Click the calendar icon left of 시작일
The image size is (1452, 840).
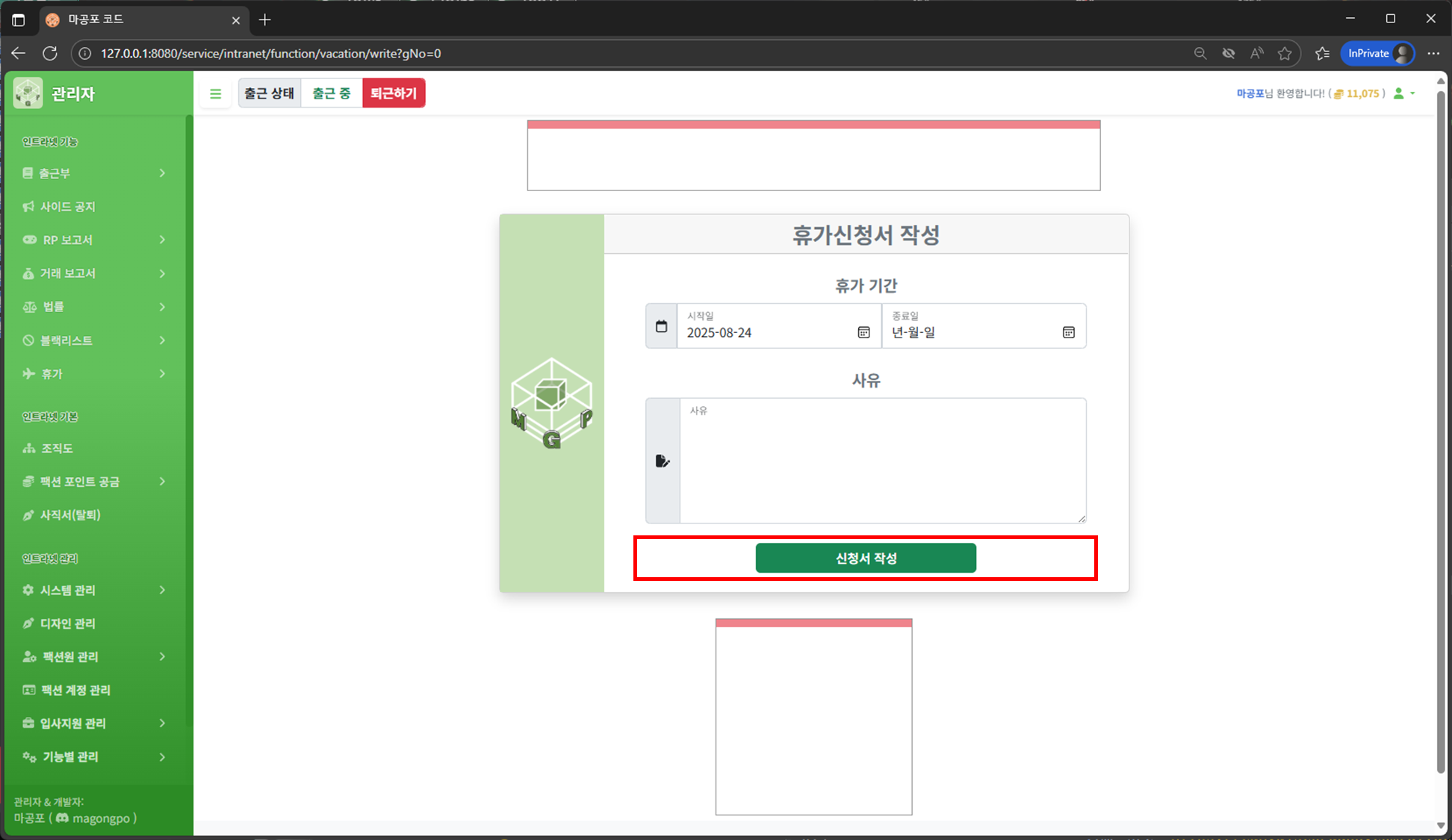tap(661, 326)
